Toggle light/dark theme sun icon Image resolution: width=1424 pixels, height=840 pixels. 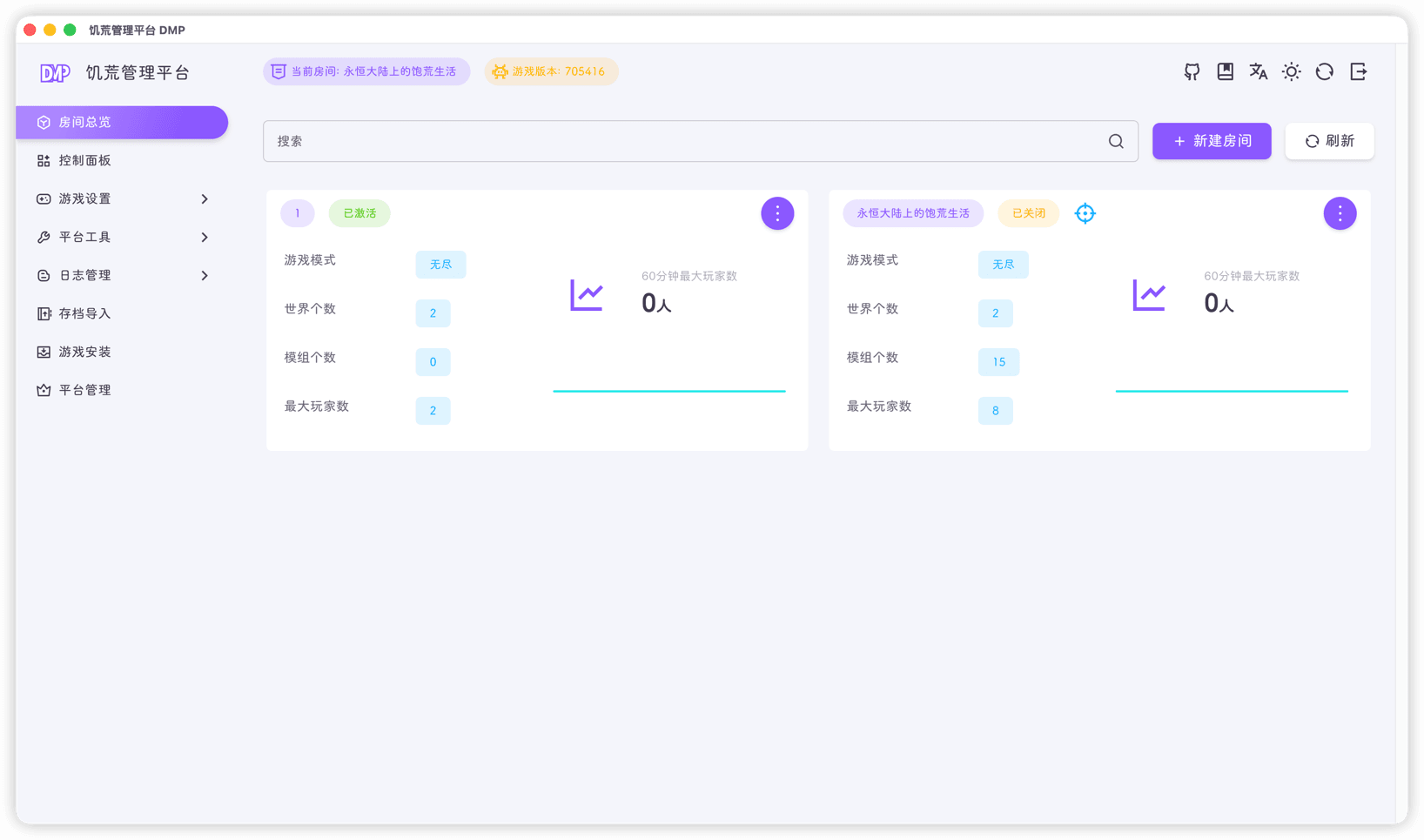pyautogui.click(x=1291, y=71)
